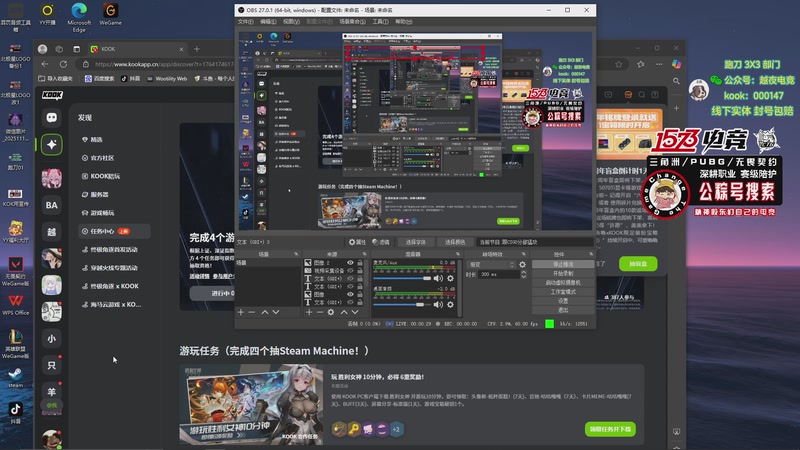The image size is (800, 450).
Task: Open the 工具 menu in OBS
Action: point(380,21)
